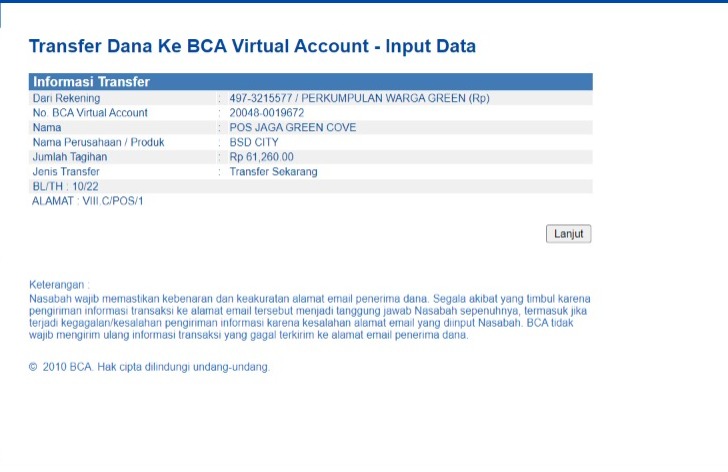Image resolution: width=728 pixels, height=472 pixels.
Task: Select source account 497-3215577 PERKUMPULAN WARGA GREEN
Action: 359,98
